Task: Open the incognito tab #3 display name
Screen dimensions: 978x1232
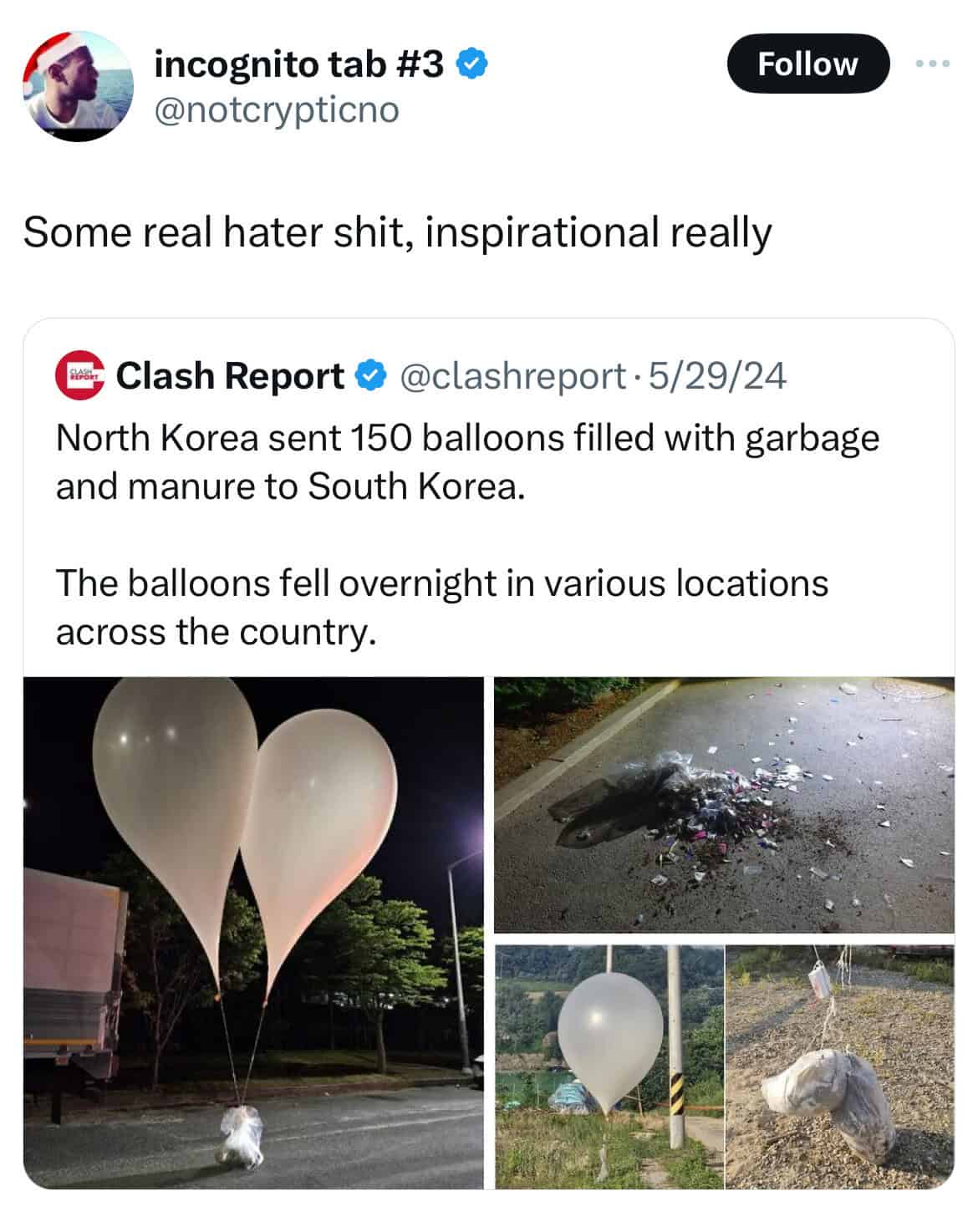Action: tap(299, 64)
